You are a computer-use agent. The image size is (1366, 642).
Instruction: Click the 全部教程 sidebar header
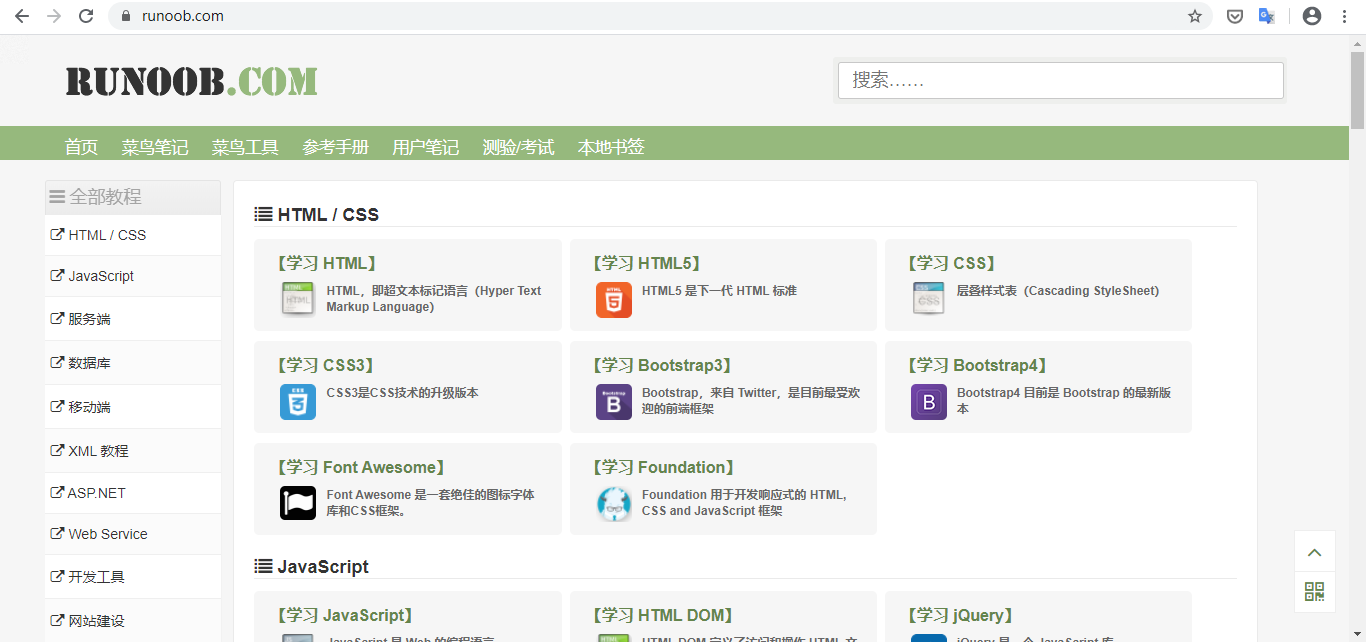(x=133, y=197)
